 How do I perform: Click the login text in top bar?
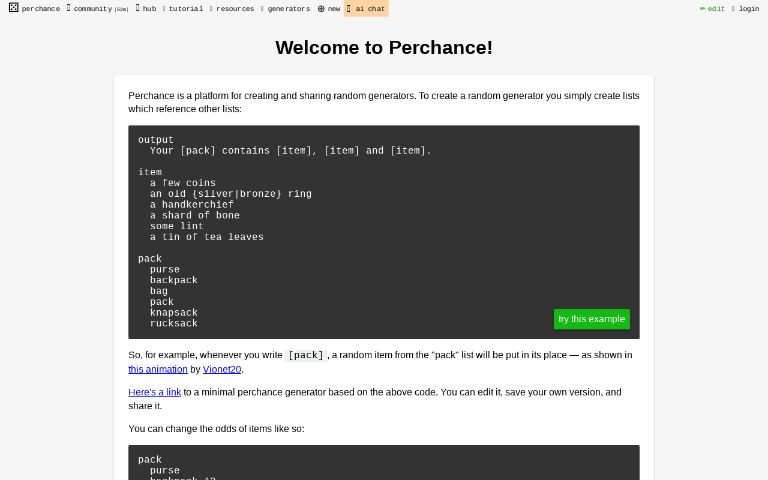pyautogui.click(x=749, y=9)
